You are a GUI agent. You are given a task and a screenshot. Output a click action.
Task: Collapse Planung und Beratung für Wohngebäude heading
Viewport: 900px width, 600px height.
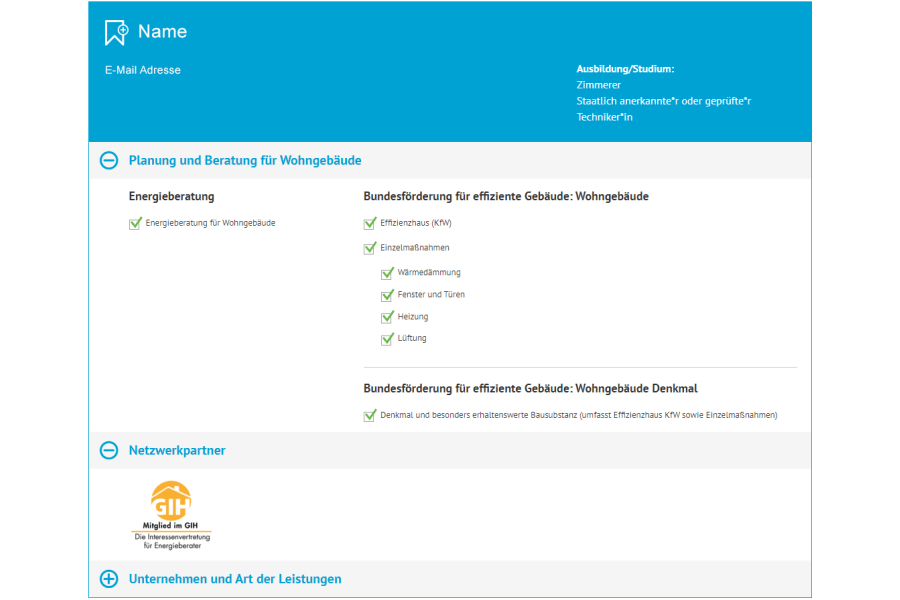click(245, 160)
